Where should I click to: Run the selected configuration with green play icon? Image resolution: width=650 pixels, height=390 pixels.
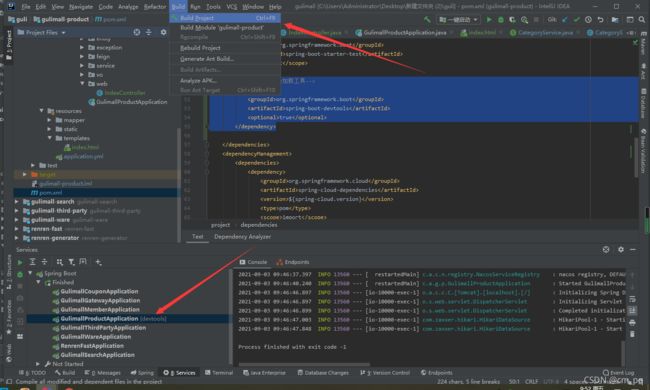[x=489, y=19]
